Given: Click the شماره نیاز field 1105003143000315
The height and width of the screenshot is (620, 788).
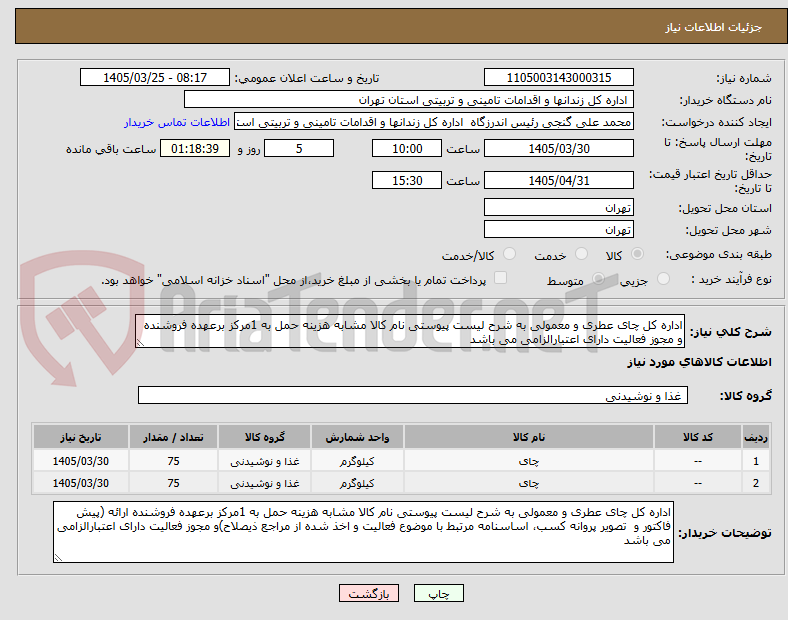Looking at the screenshot, I should coord(558,77).
